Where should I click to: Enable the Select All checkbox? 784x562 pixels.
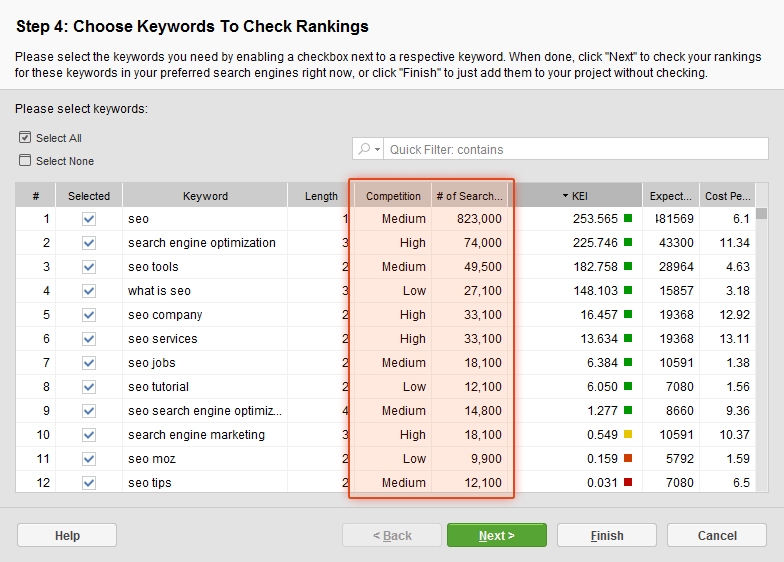click(25, 138)
